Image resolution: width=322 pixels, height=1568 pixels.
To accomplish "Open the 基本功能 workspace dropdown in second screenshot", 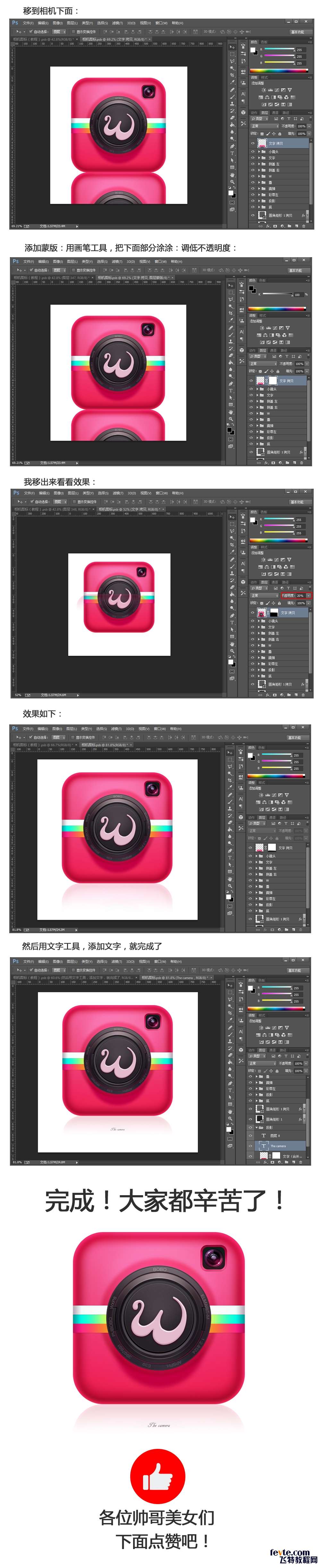I will 296,270.
